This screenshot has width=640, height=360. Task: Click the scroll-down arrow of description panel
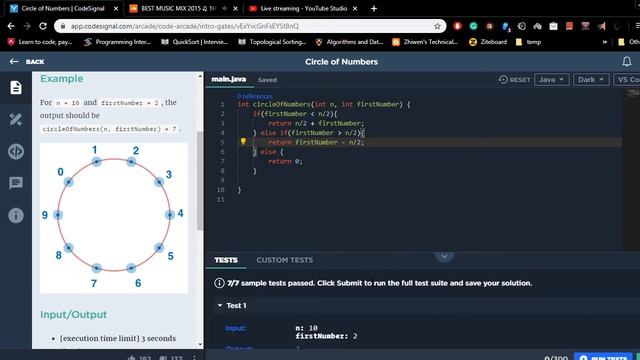[200, 344]
